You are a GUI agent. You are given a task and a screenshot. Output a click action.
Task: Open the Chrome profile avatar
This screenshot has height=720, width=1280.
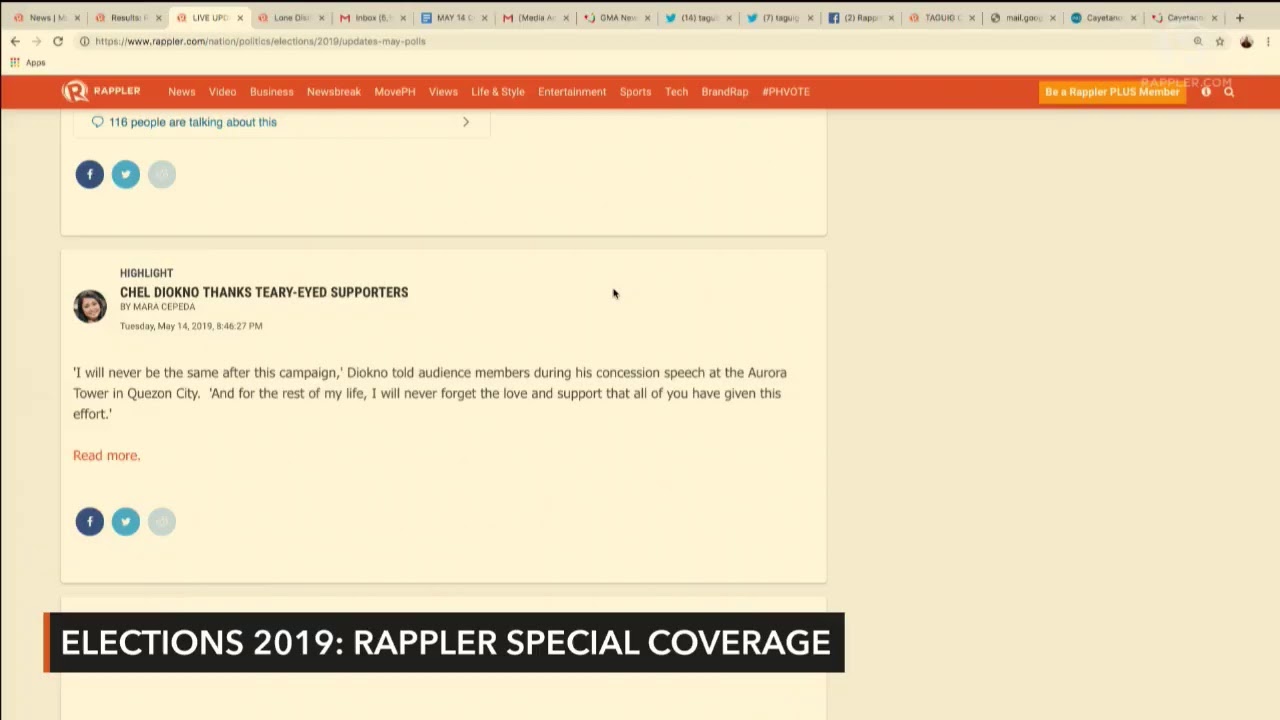pyautogui.click(x=1246, y=41)
